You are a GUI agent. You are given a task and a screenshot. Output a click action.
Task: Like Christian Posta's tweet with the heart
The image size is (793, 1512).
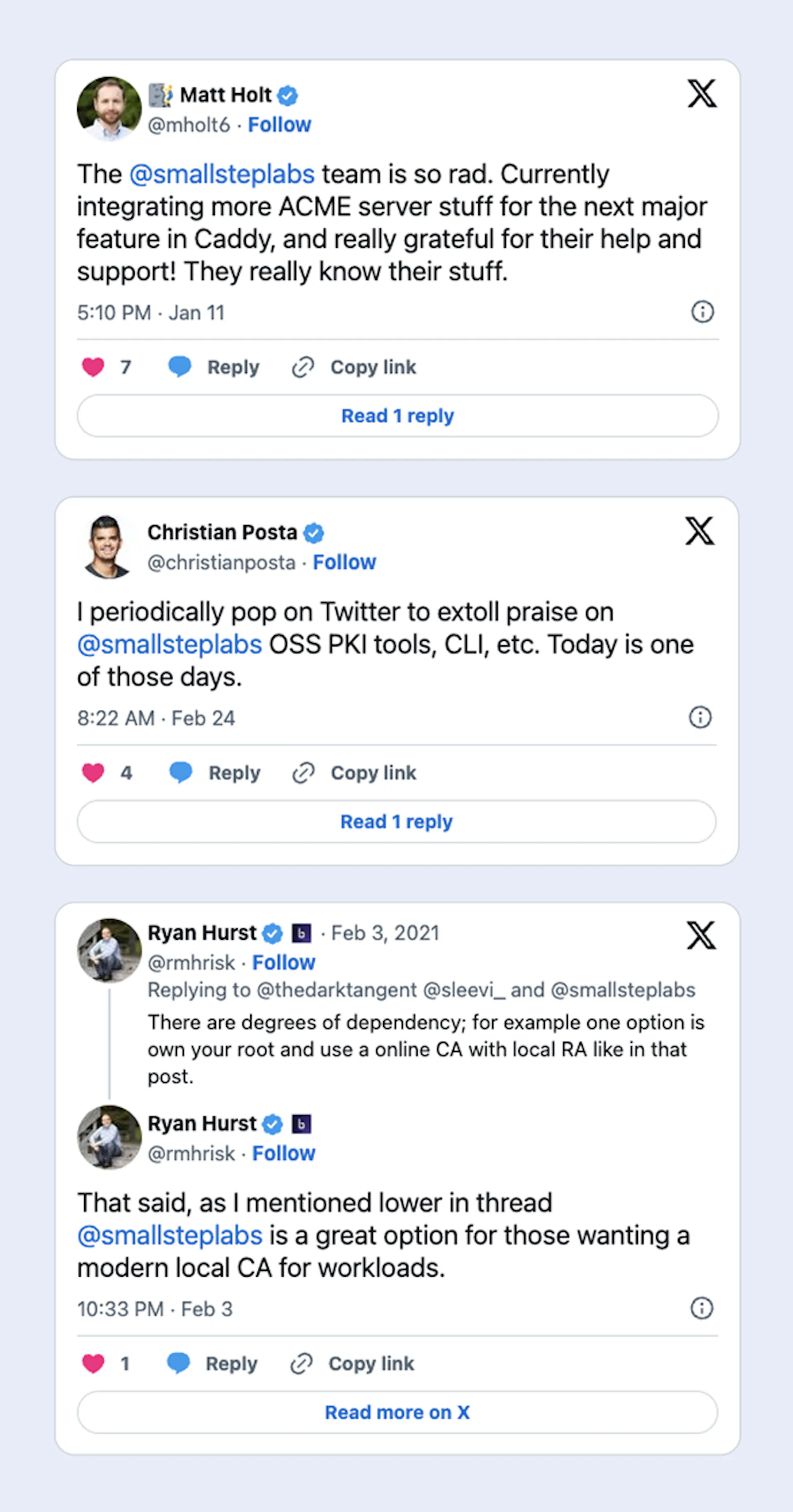(x=93, y=773)
